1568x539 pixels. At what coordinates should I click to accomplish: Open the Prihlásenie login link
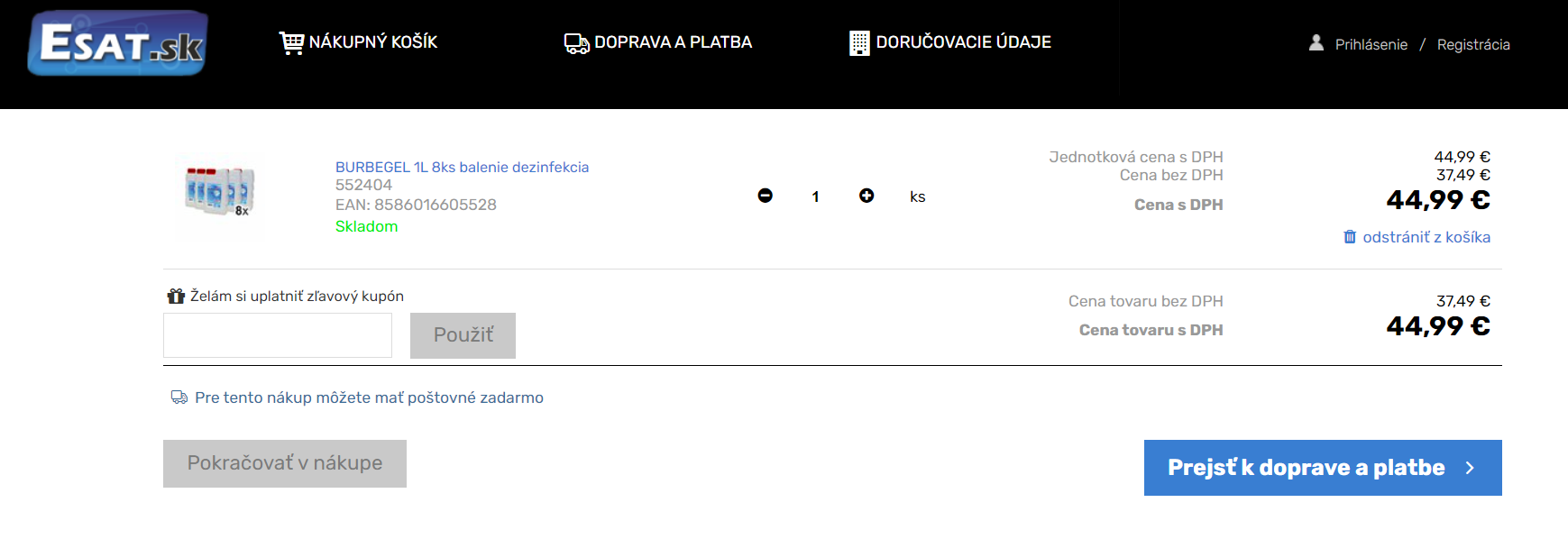(1371, 44)
